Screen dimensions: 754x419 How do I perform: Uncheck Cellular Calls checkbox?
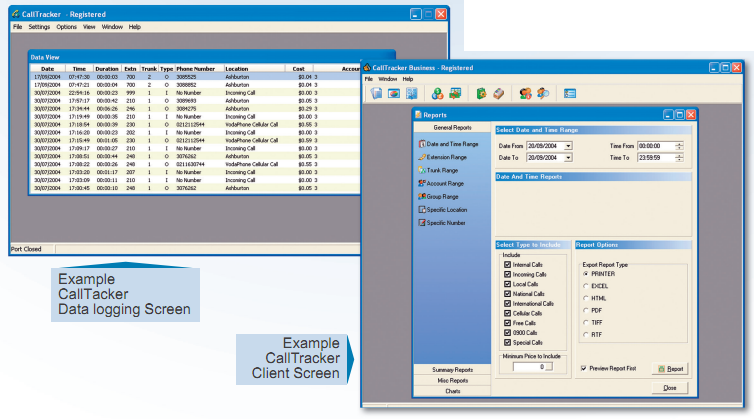pos(507,313)
